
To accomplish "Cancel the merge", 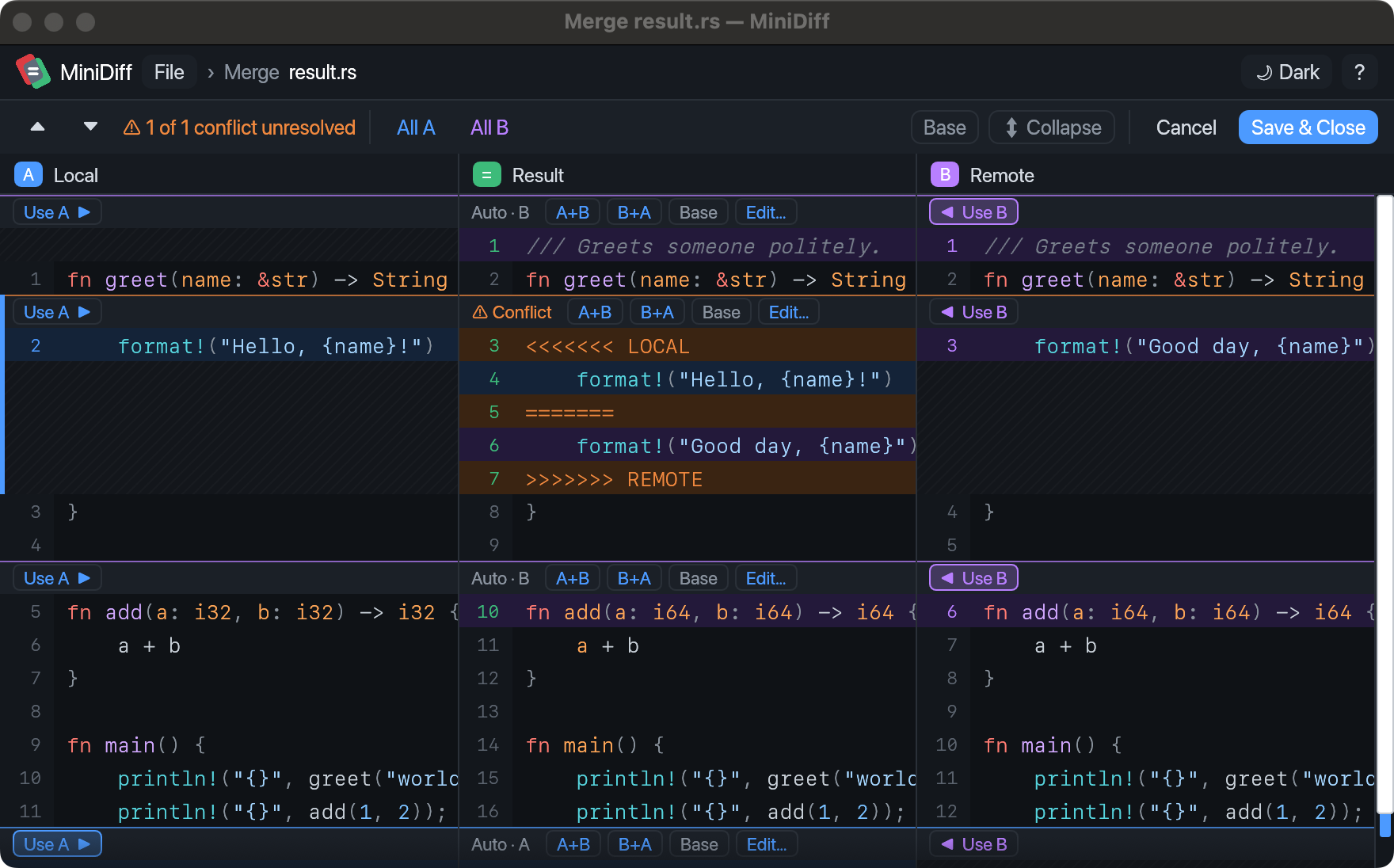I will (x=1186, y=128).
